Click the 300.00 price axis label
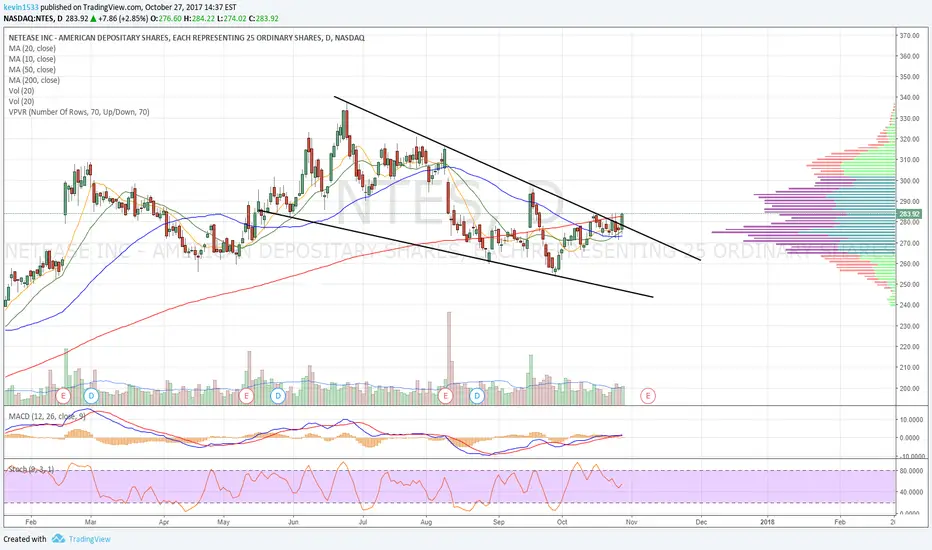The height and width of the screenshot is (550, 932). coord(909,181)
